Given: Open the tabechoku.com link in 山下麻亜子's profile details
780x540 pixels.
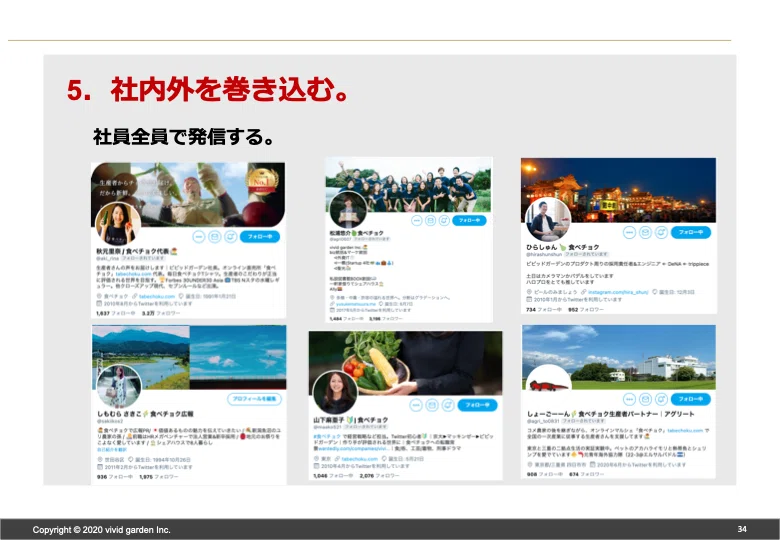Looking at the screenshot, I should (360, 458).
